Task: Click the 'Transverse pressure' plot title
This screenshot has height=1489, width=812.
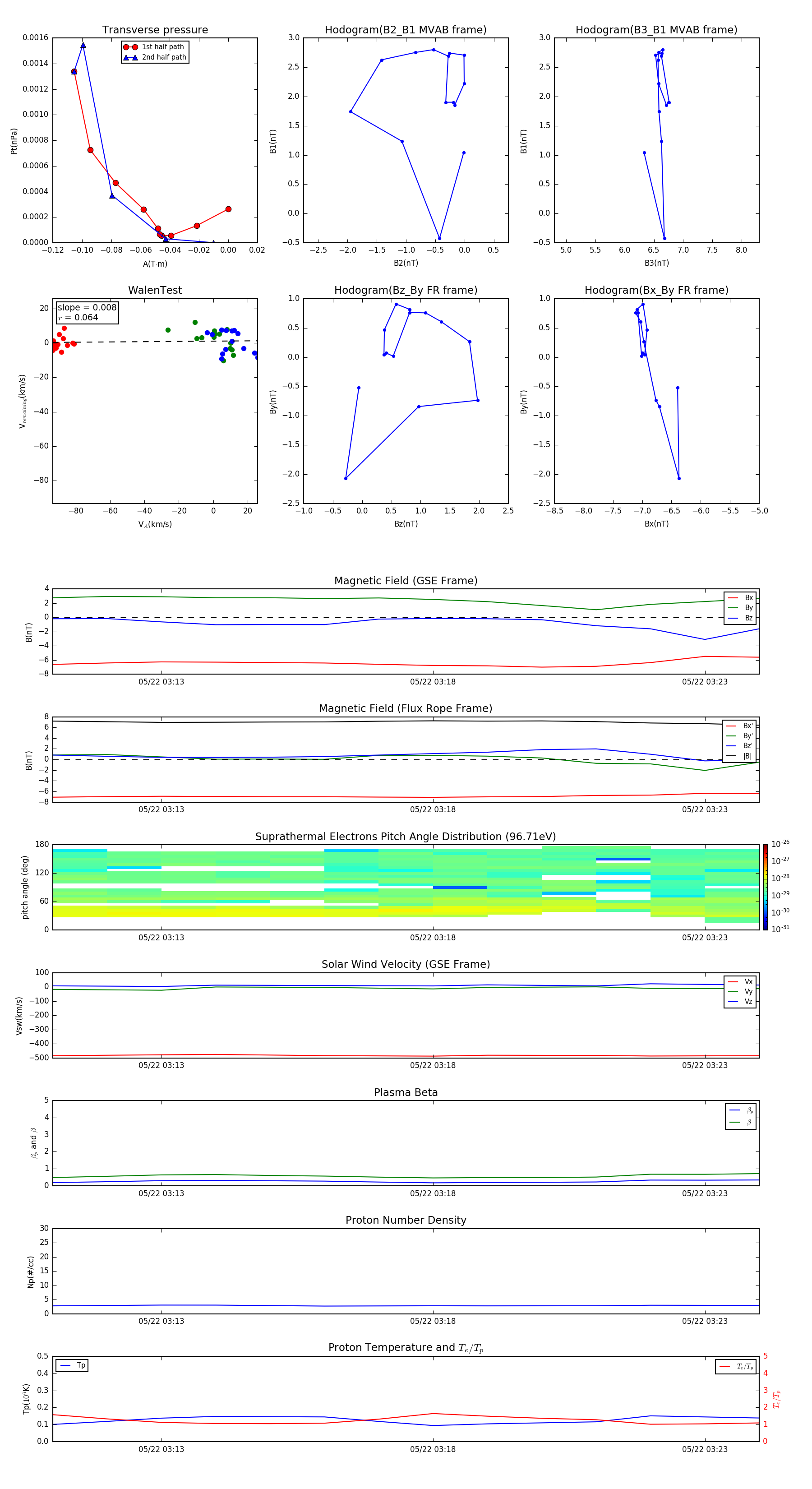Action: pos(155,29)
